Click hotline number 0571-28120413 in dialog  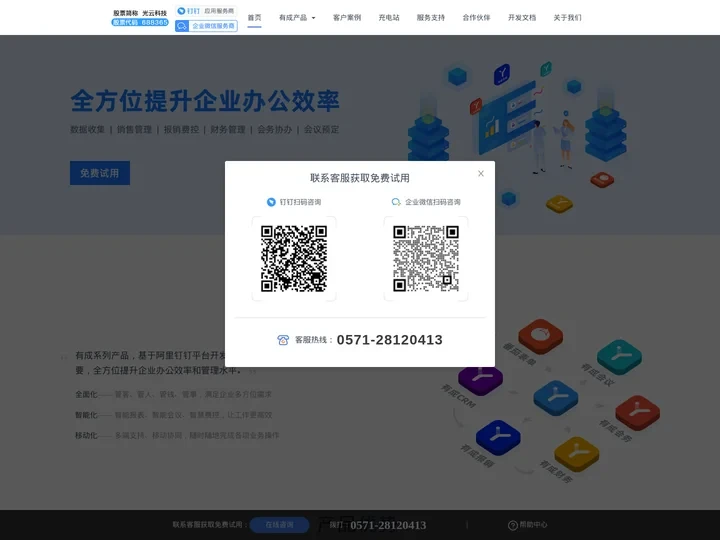[x=389, y=340]
